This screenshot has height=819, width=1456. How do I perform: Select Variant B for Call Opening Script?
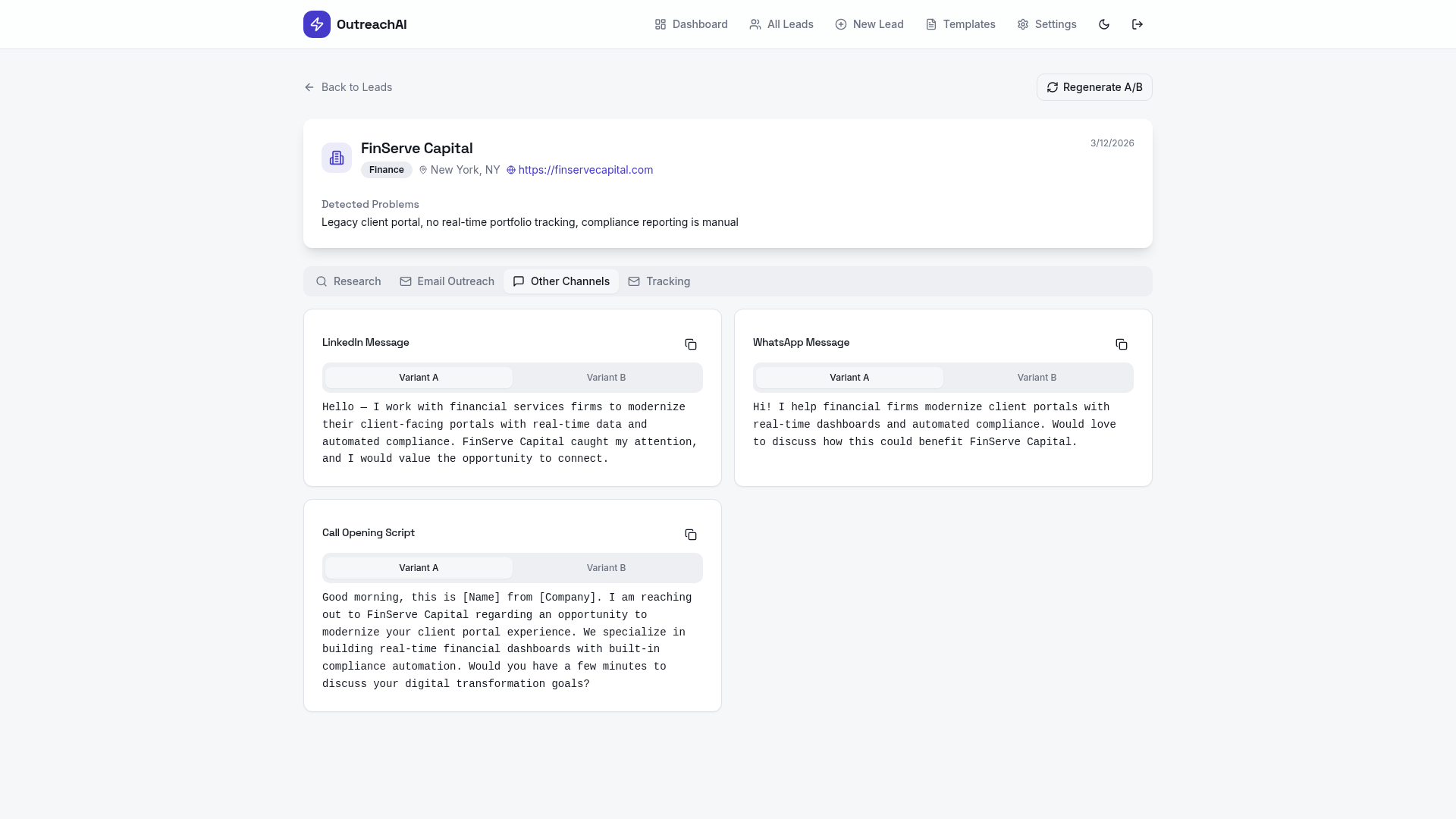pos(606,568)
